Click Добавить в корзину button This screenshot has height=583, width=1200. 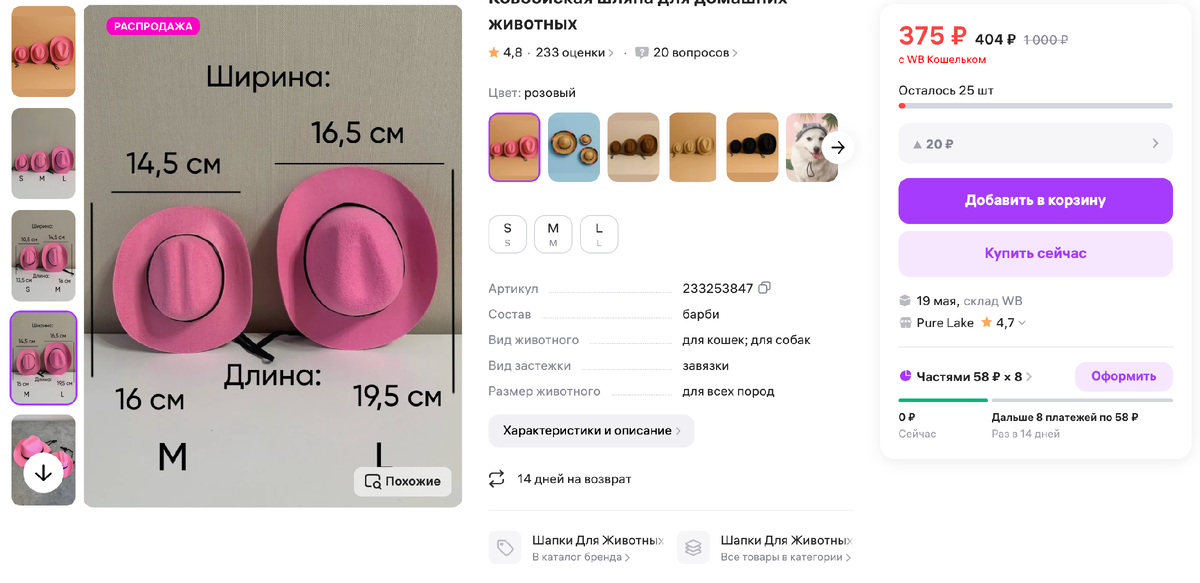(1035, 201)
